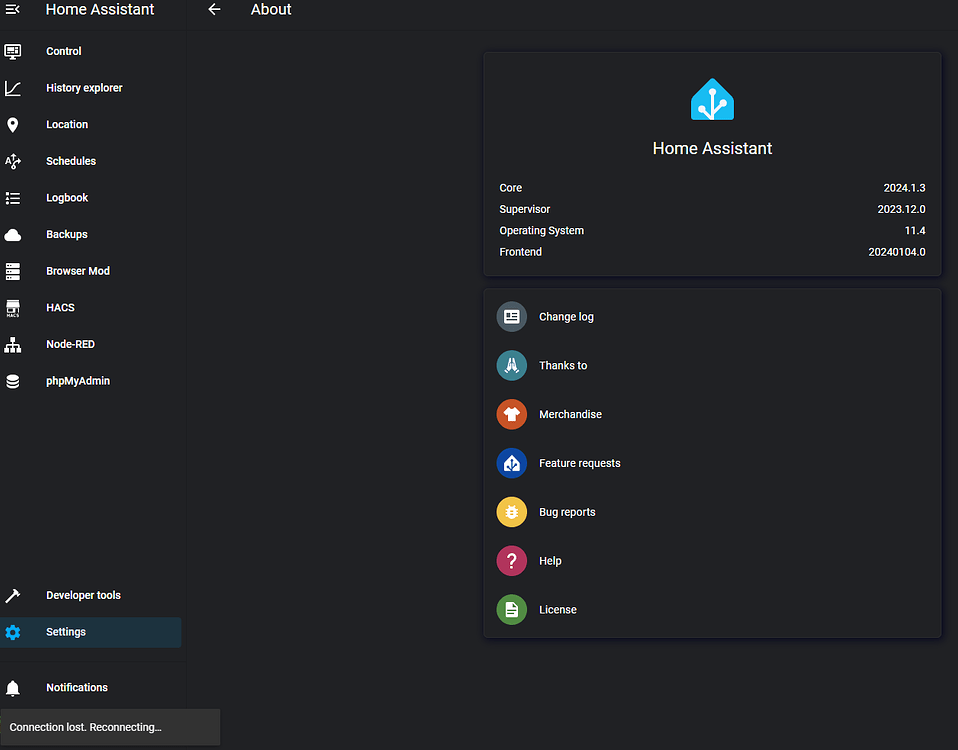
Task: View the License link
Action: point(712,610)
